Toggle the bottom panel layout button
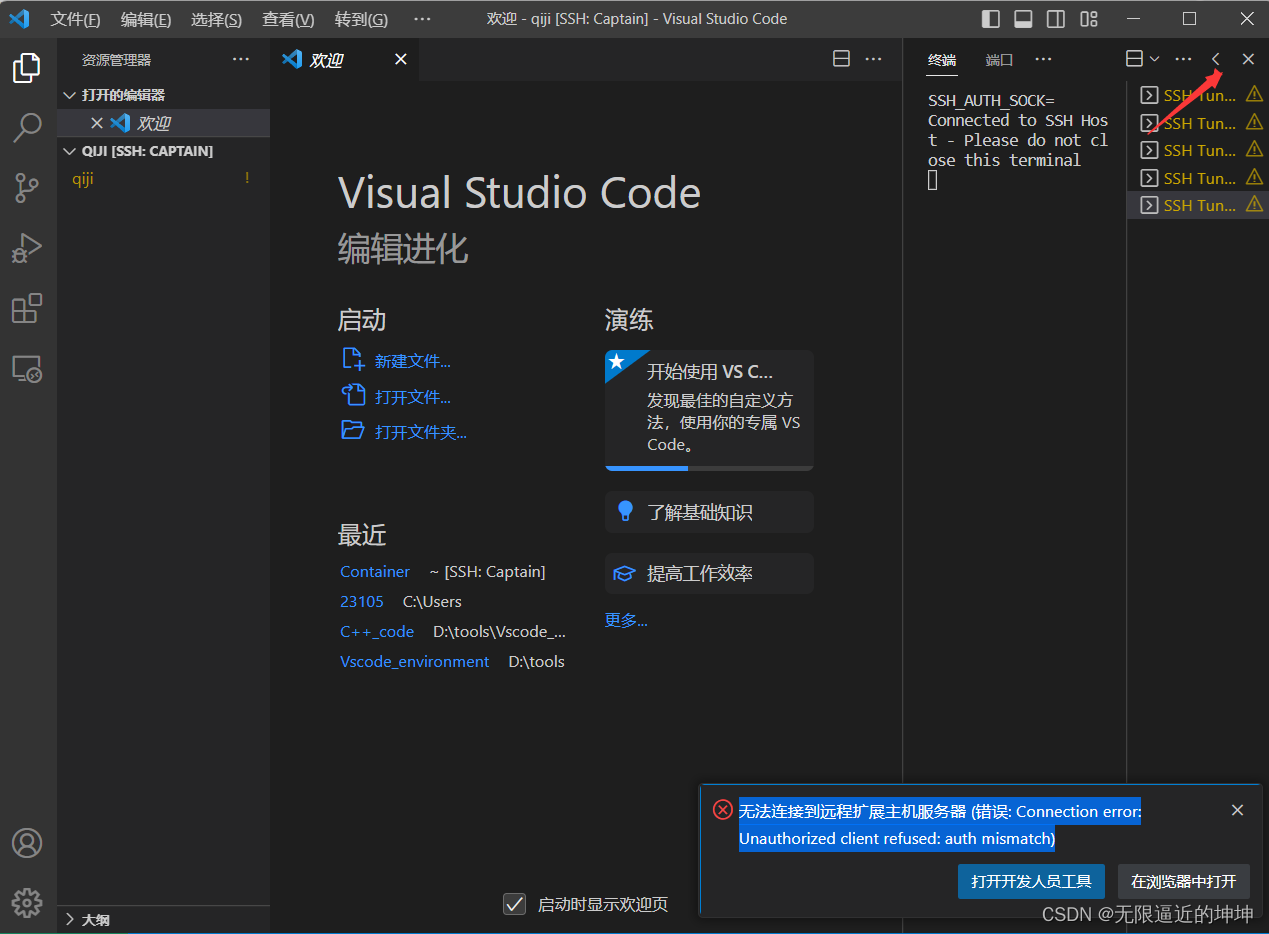 pos(1023,19)
